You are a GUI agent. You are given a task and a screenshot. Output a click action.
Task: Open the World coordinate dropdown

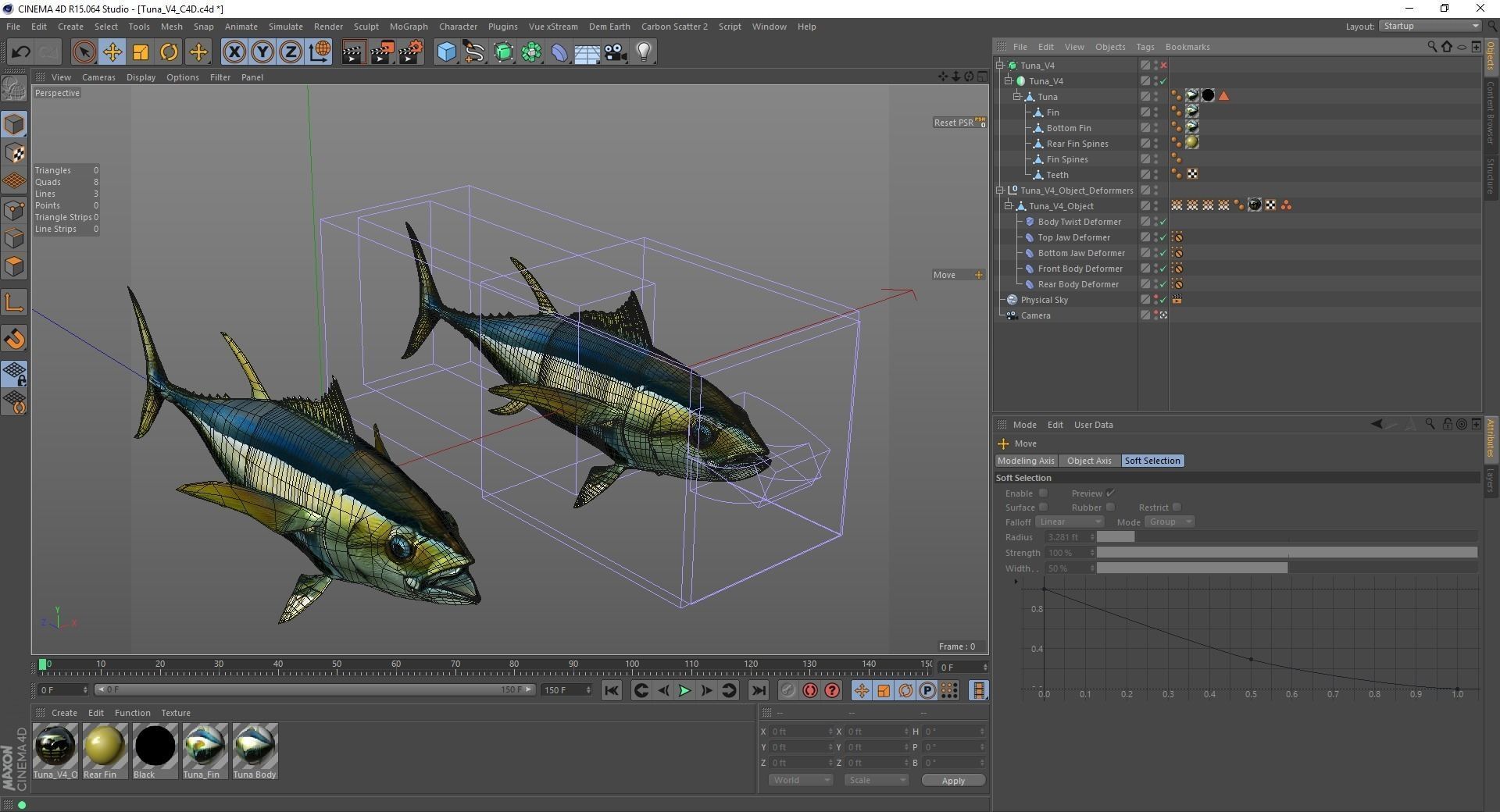pyautogui.click(x=801, y=780)
